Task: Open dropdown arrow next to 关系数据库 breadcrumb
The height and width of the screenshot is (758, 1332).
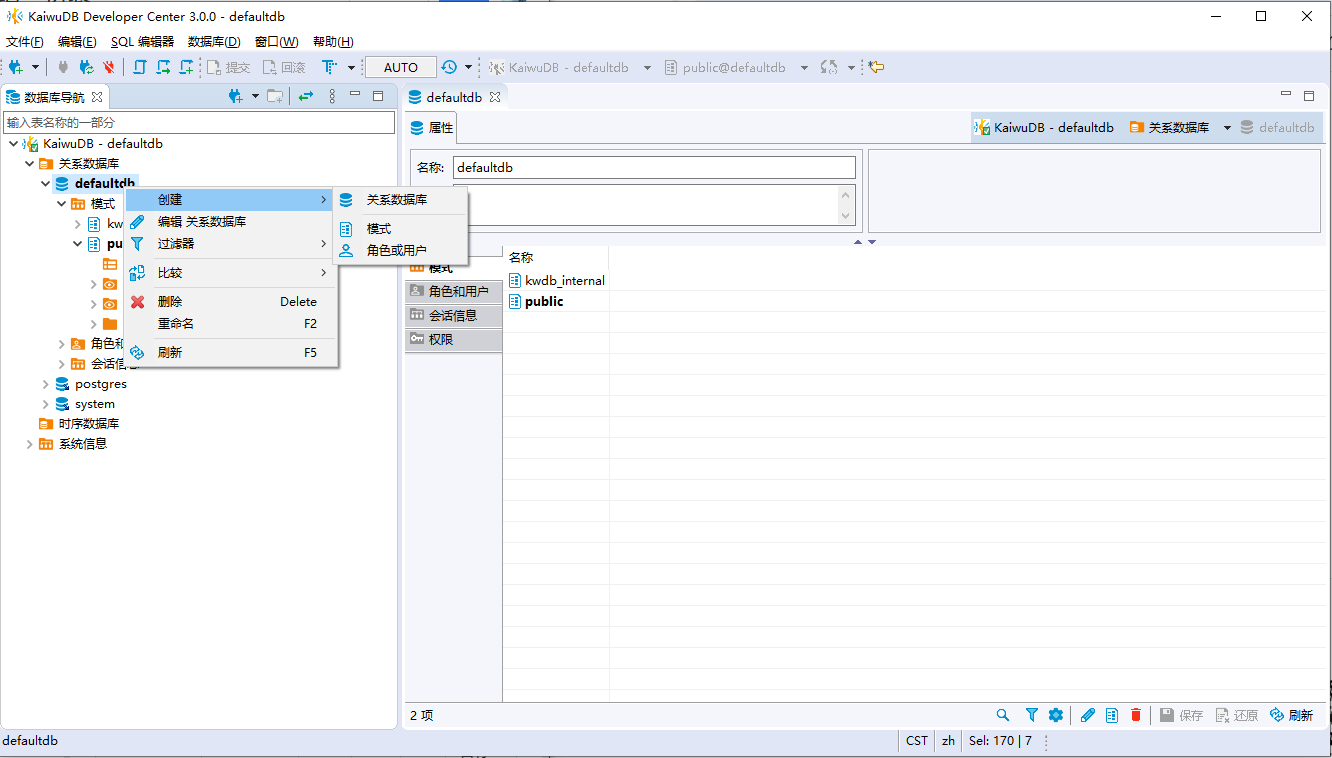Action: coord(1227,128)
